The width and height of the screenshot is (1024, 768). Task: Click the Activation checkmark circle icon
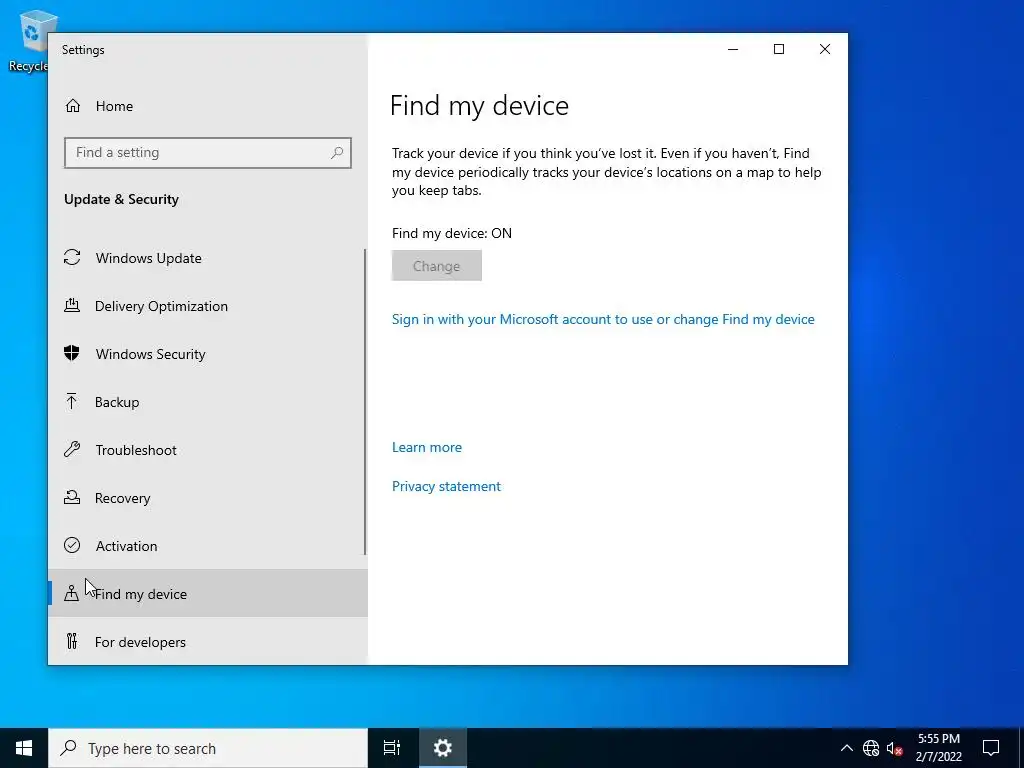pyautogui.click(x=72, y=545)
